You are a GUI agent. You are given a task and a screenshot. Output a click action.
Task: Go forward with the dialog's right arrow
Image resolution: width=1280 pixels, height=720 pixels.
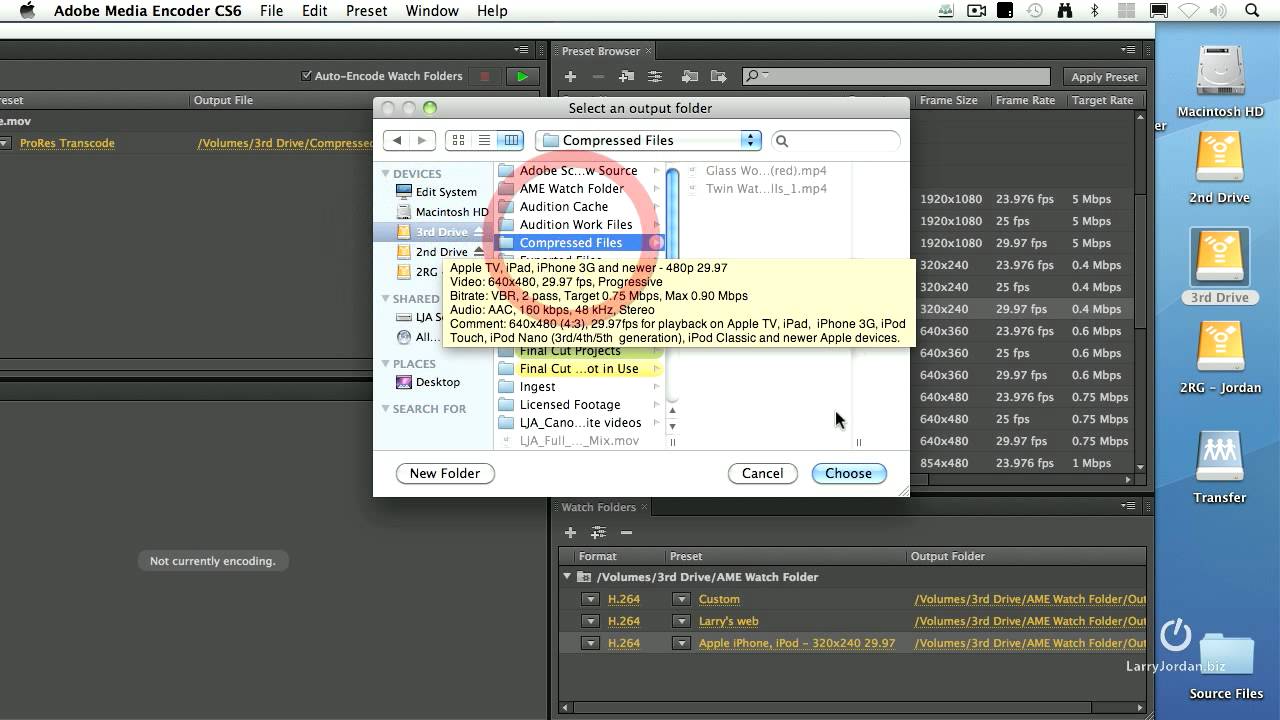[x=422, y=141]
